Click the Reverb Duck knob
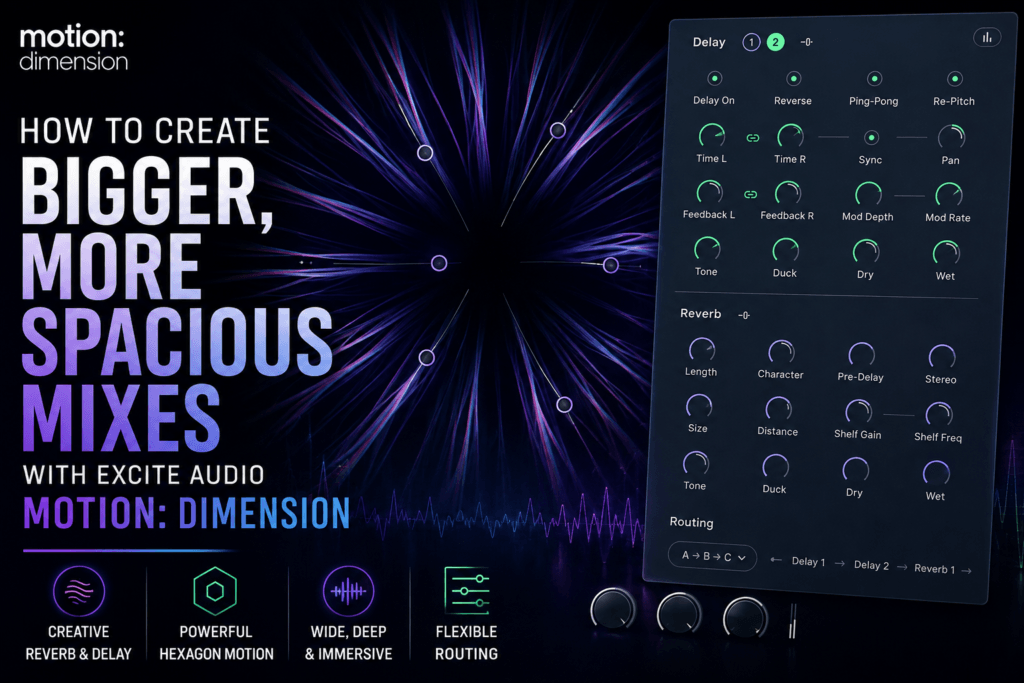The height and width of the screenshot is (683, 1024). tap(775, 467)
